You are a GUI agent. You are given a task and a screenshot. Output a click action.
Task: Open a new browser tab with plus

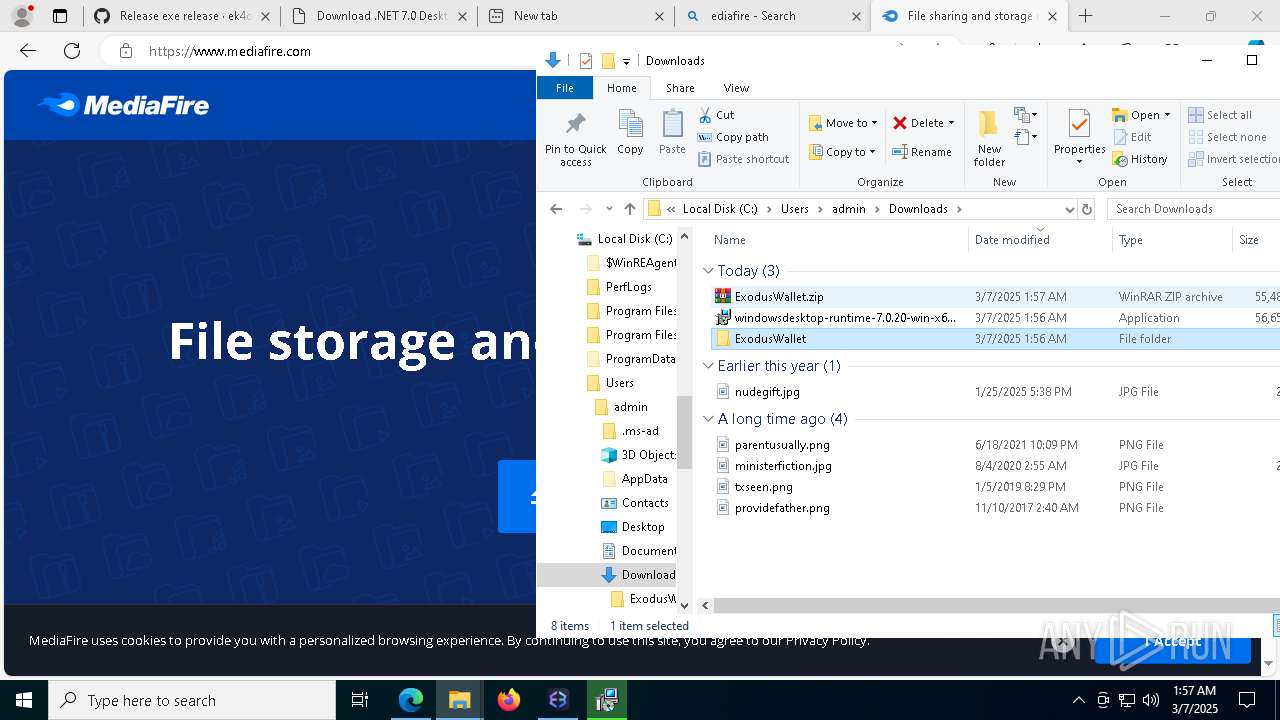1086,16
